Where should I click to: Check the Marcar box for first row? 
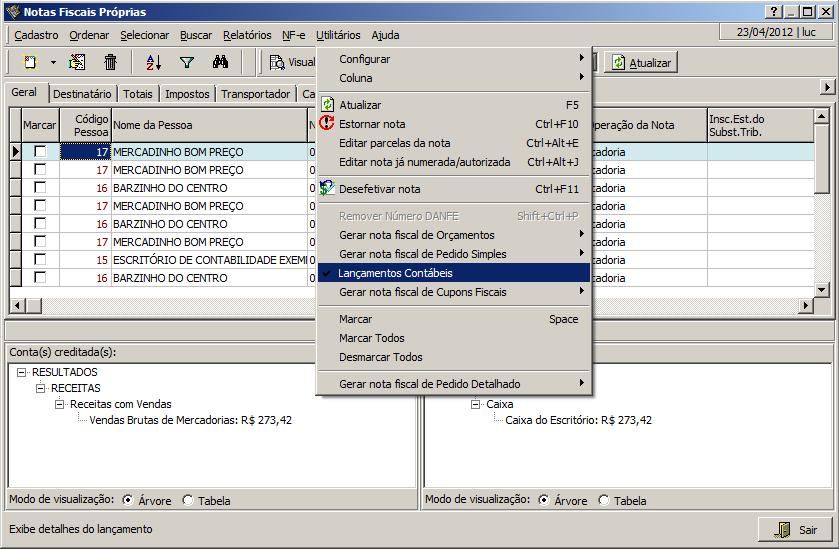click(40, 152)
